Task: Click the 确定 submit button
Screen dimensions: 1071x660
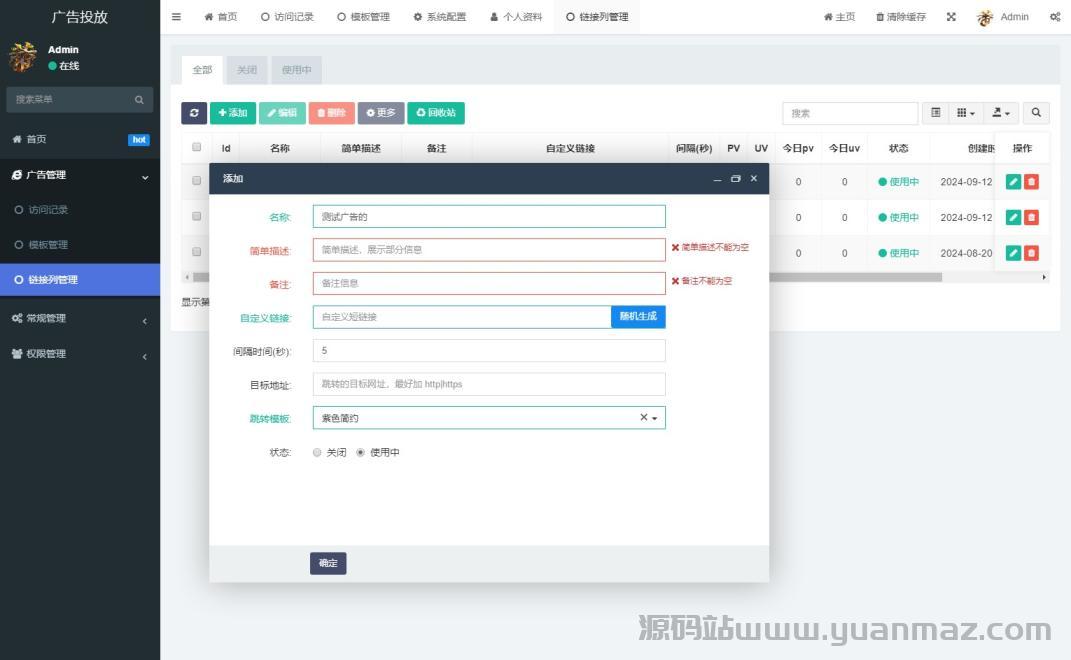Action: pos(328,563)
